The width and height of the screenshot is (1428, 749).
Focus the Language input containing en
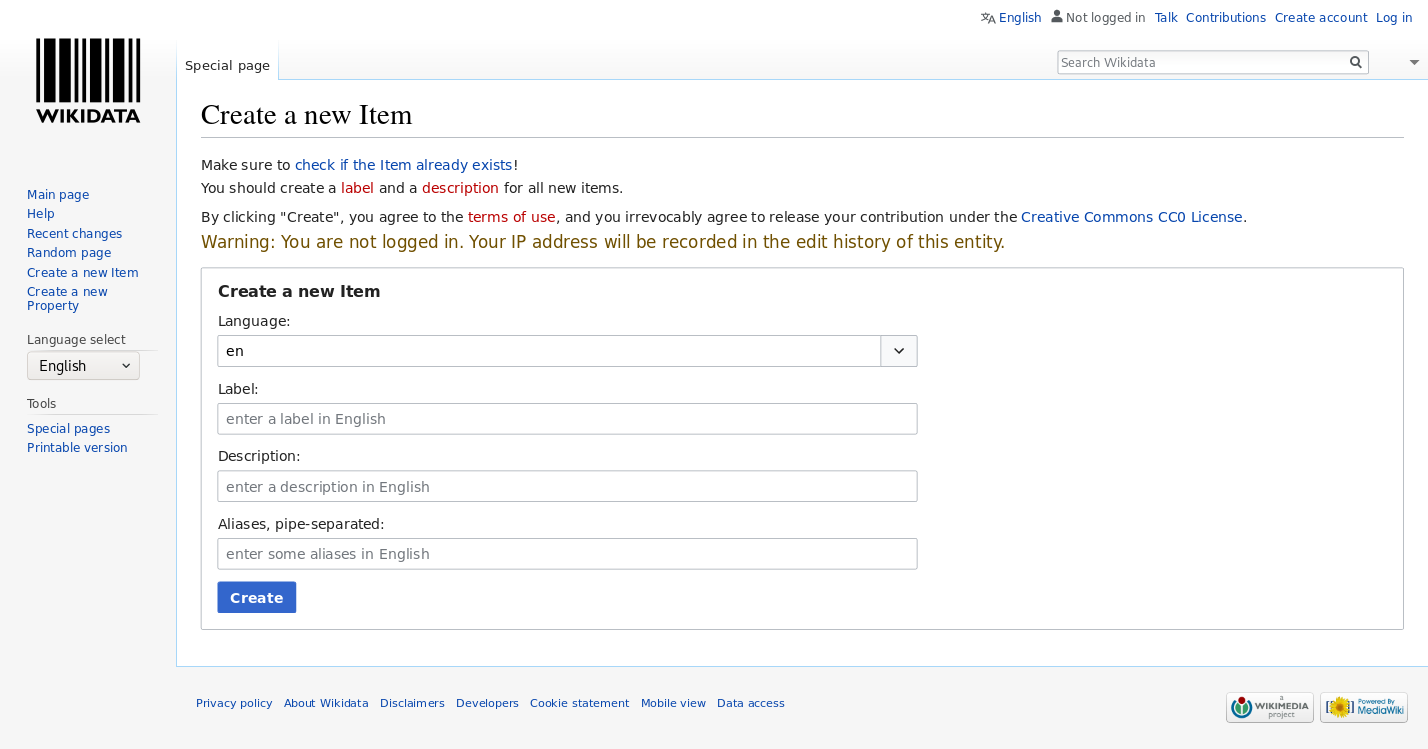click(x=549, y=351)
